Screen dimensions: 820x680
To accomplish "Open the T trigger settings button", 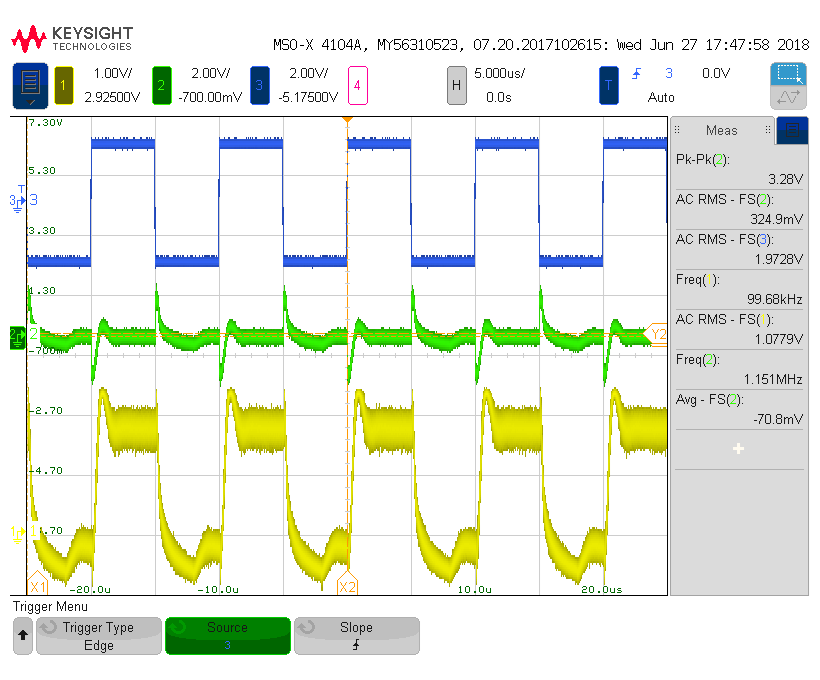I will click(x=609, y=85).
